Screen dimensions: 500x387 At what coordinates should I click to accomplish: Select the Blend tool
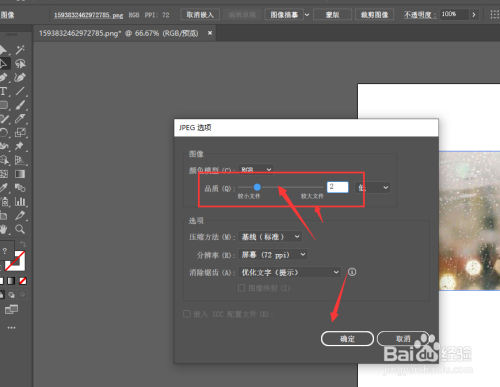[x=20, y=188]
